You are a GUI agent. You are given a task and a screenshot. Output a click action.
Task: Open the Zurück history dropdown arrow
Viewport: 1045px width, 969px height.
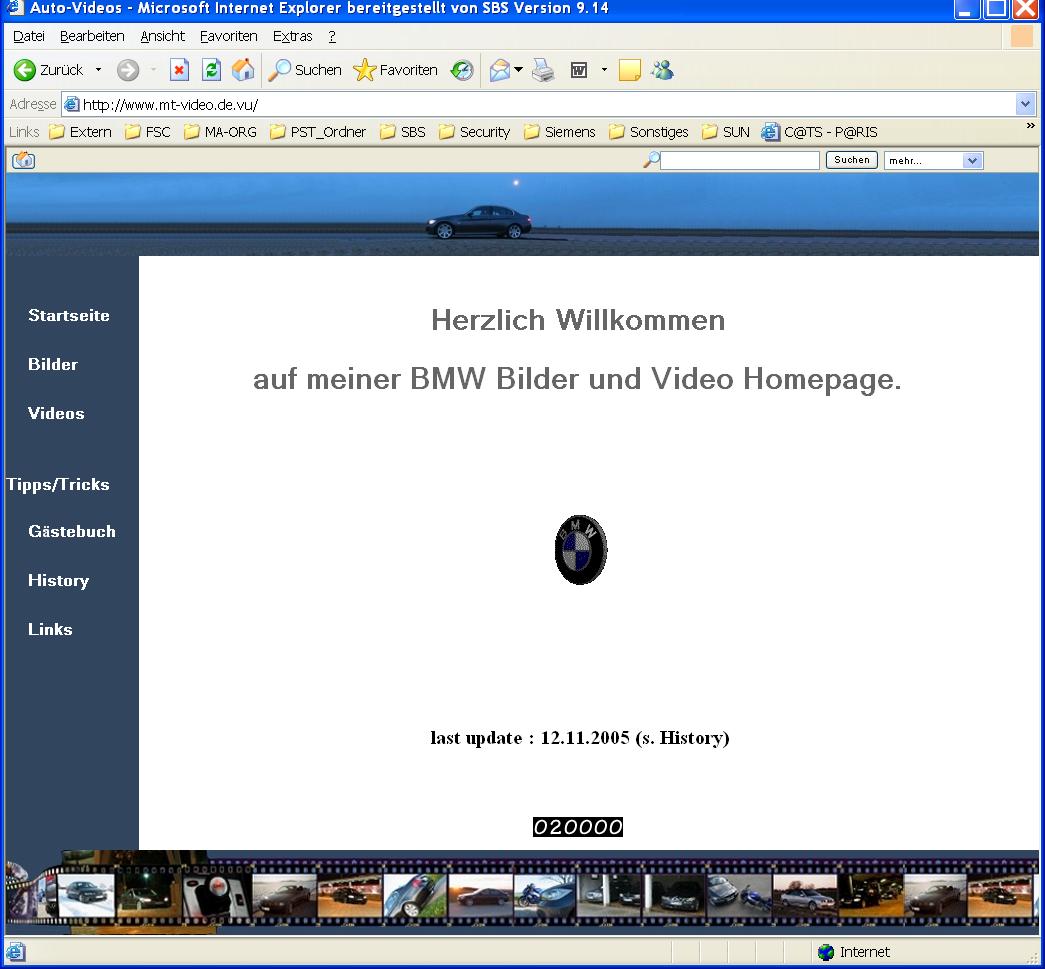[x=99, y=69]
